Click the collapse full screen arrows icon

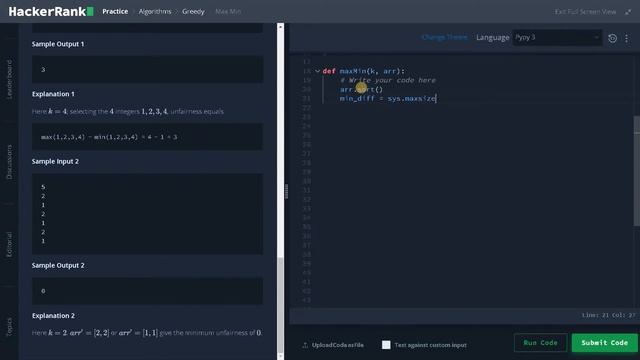628,12
